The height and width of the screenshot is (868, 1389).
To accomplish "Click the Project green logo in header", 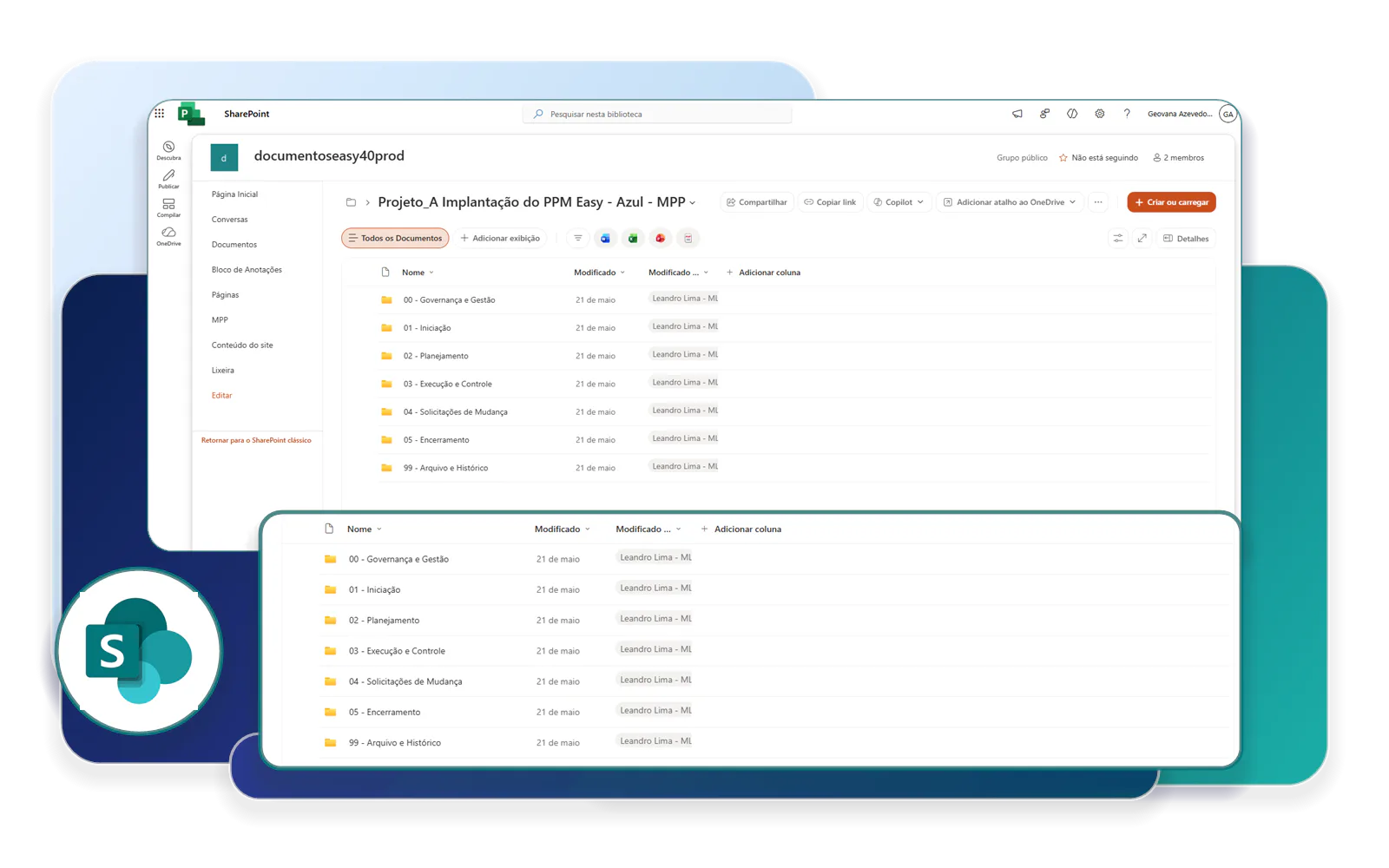I will click(x=191, y=114).
